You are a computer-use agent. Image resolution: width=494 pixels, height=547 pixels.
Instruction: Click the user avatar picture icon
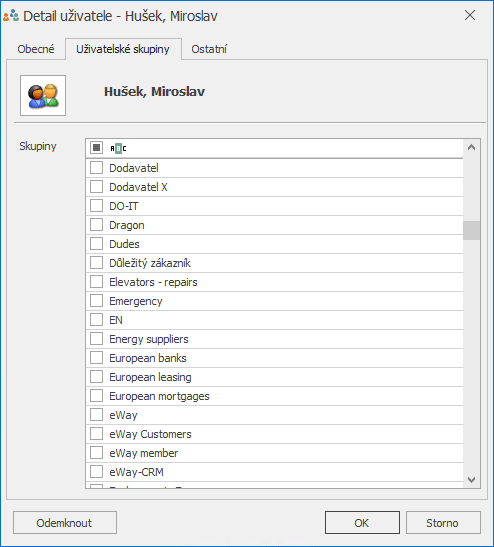(x=43, y=95)
